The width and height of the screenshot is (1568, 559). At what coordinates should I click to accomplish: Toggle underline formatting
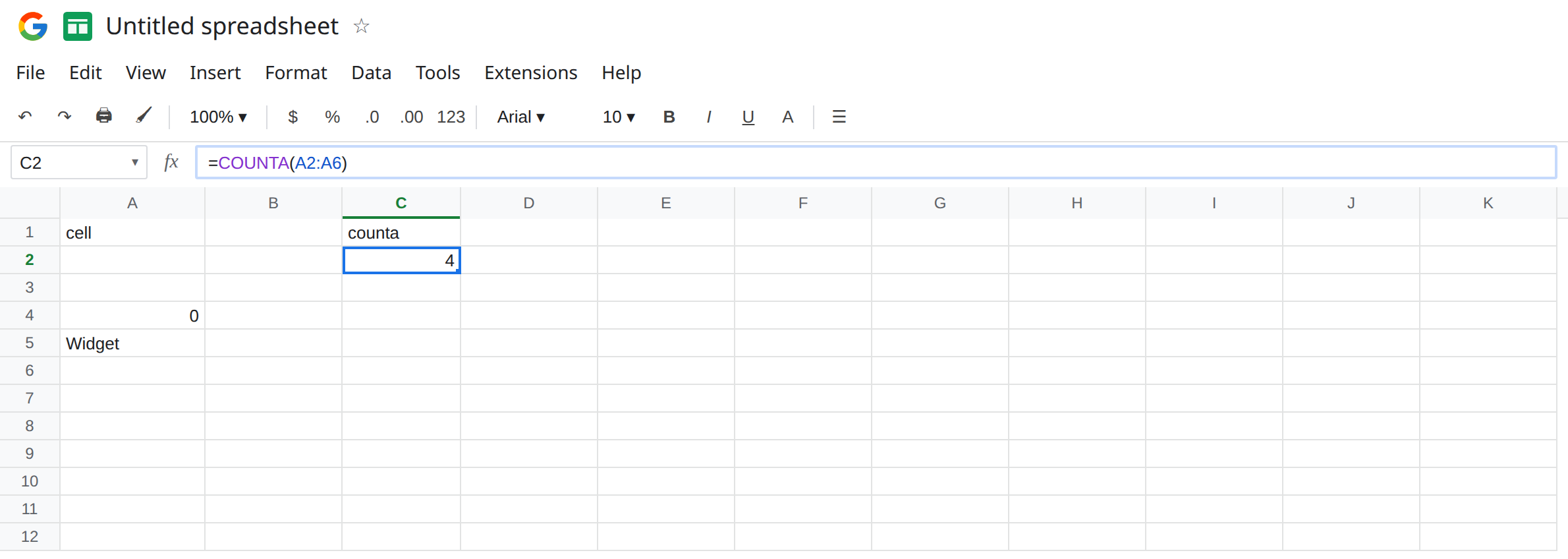pos(748,117)
